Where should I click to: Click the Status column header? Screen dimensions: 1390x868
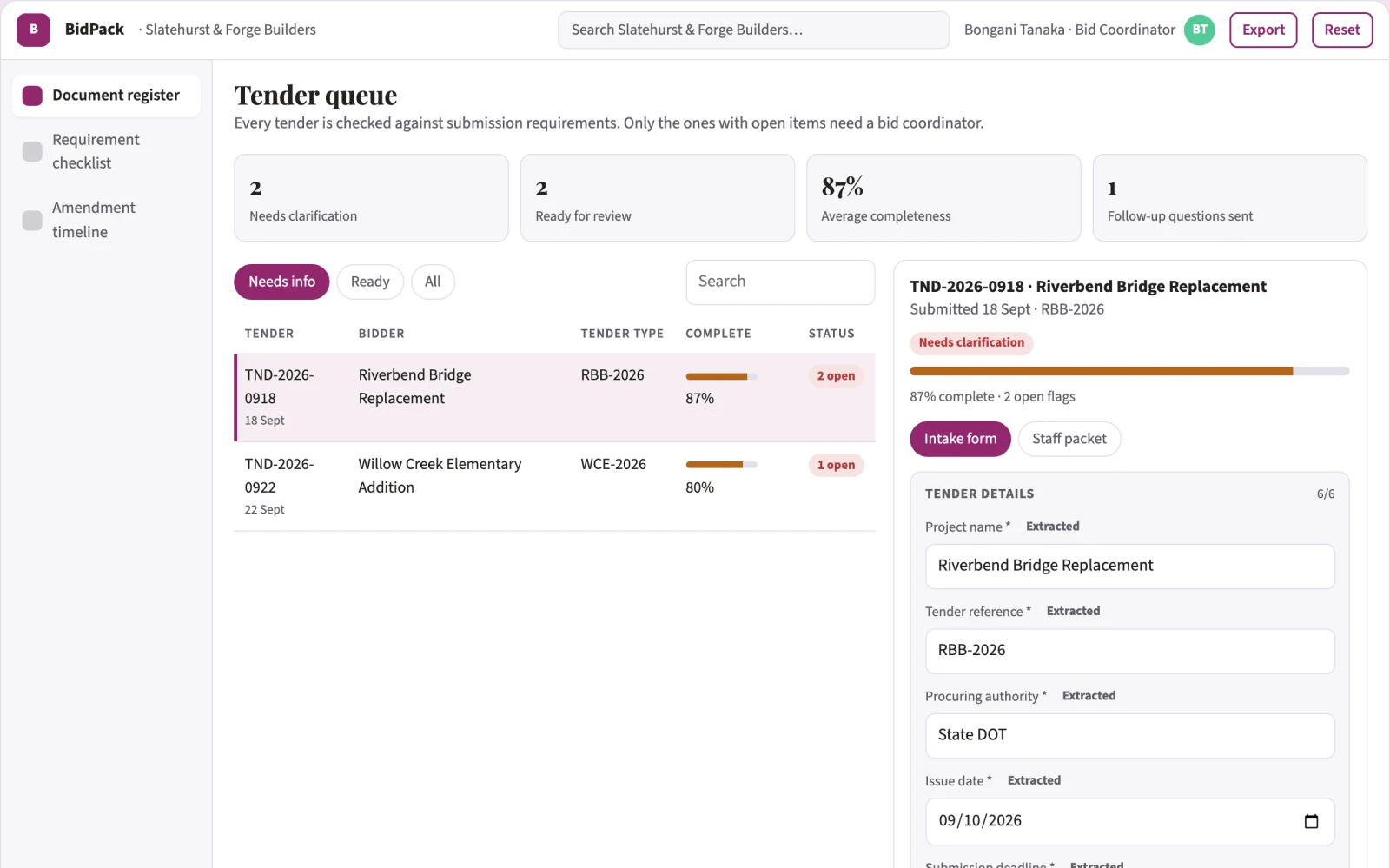coord(831,334)
